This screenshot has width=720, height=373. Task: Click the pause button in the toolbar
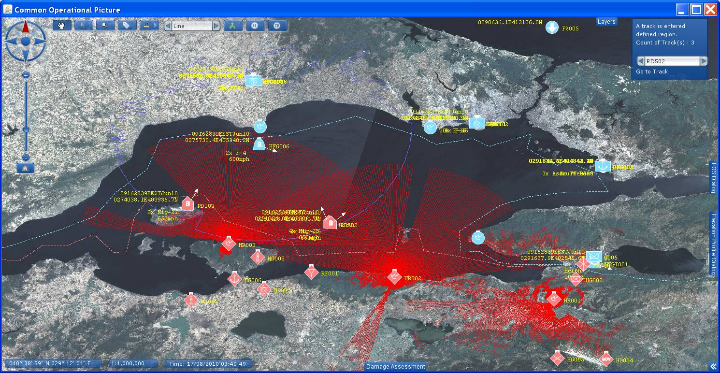pyautogui.click(x=255, y=26)
